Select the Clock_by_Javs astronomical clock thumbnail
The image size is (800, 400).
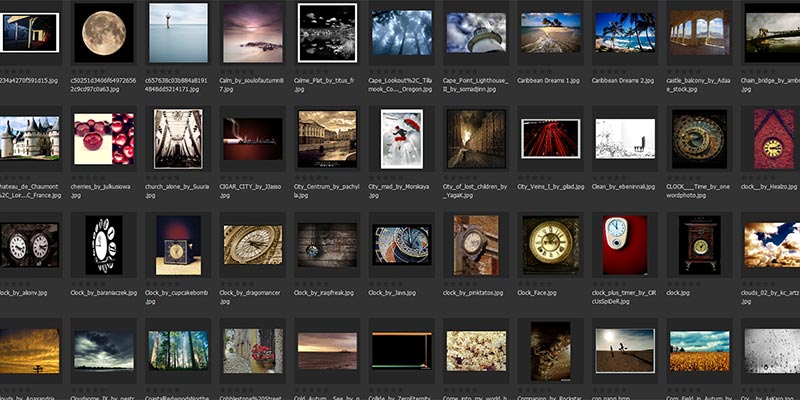pyautogui.click(x=402, y=245)
